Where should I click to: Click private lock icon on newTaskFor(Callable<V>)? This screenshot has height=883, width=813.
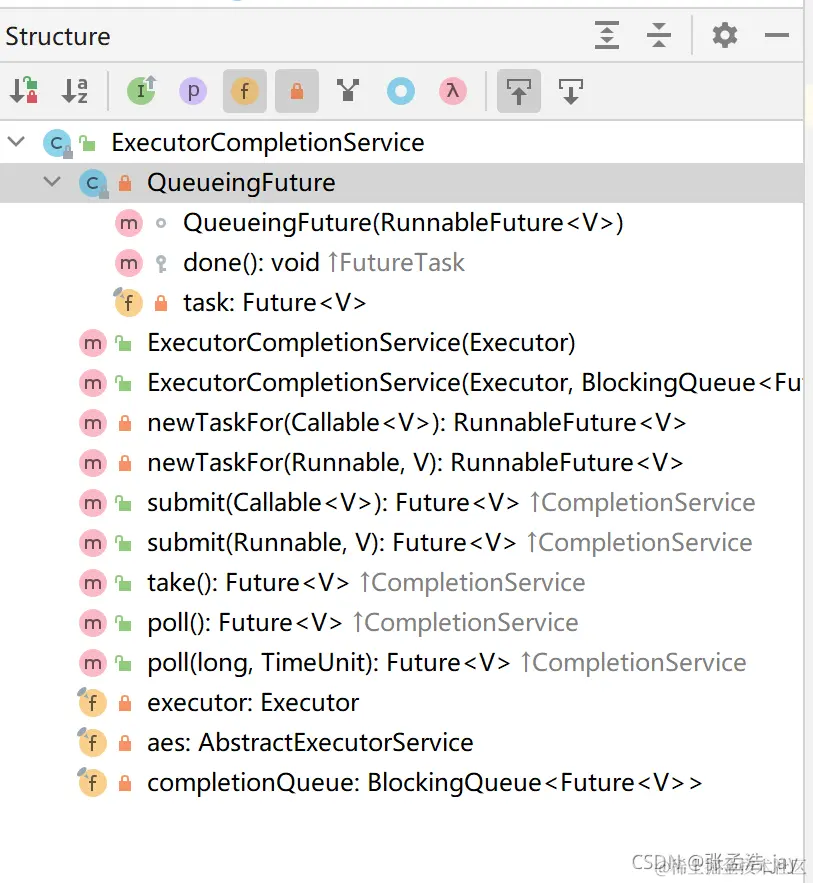click(125, 422)
